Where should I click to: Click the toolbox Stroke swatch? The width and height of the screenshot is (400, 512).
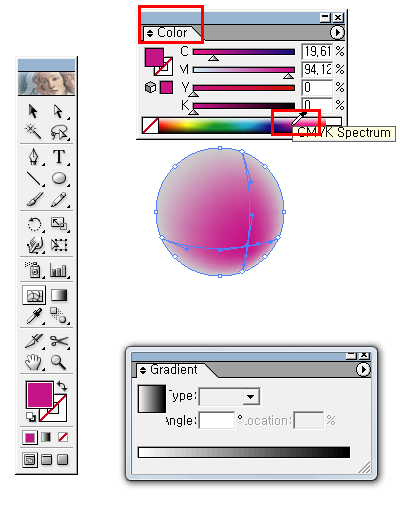[60, 414]
